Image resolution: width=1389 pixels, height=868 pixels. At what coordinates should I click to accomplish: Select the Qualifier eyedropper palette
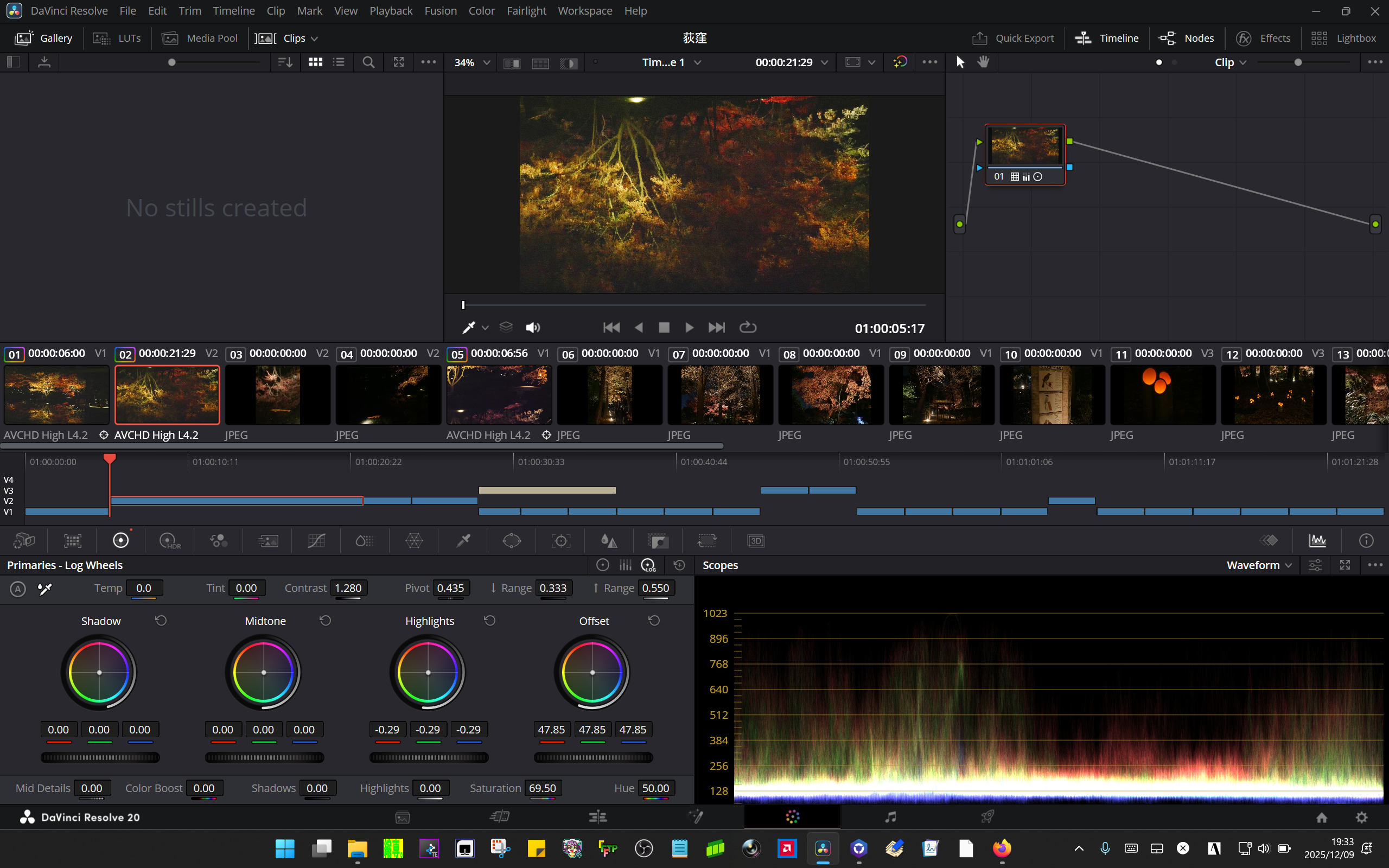[463, 541]
